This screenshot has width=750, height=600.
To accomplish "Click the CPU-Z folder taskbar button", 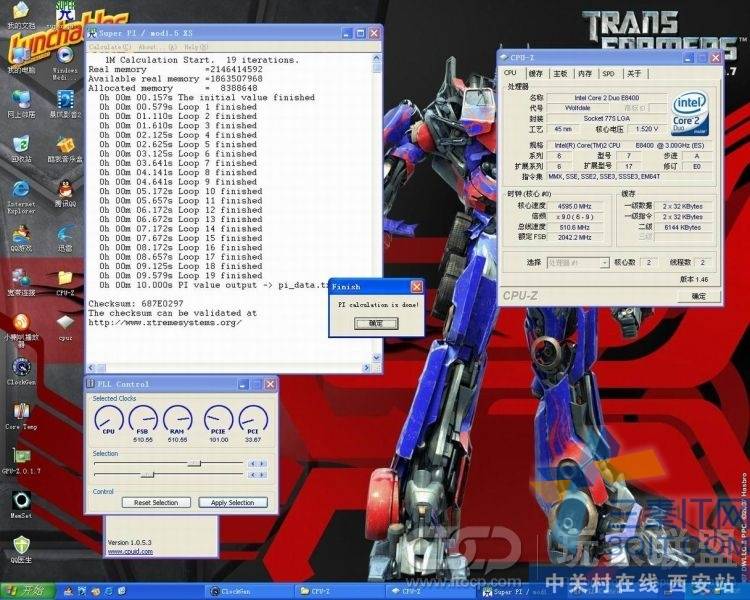I will click(340, 592).
